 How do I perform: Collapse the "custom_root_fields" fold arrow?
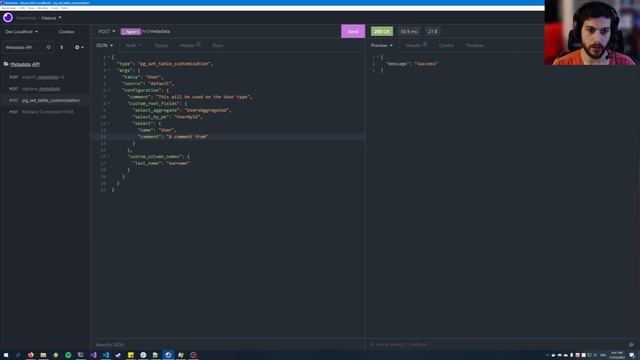tap(109, 104)
